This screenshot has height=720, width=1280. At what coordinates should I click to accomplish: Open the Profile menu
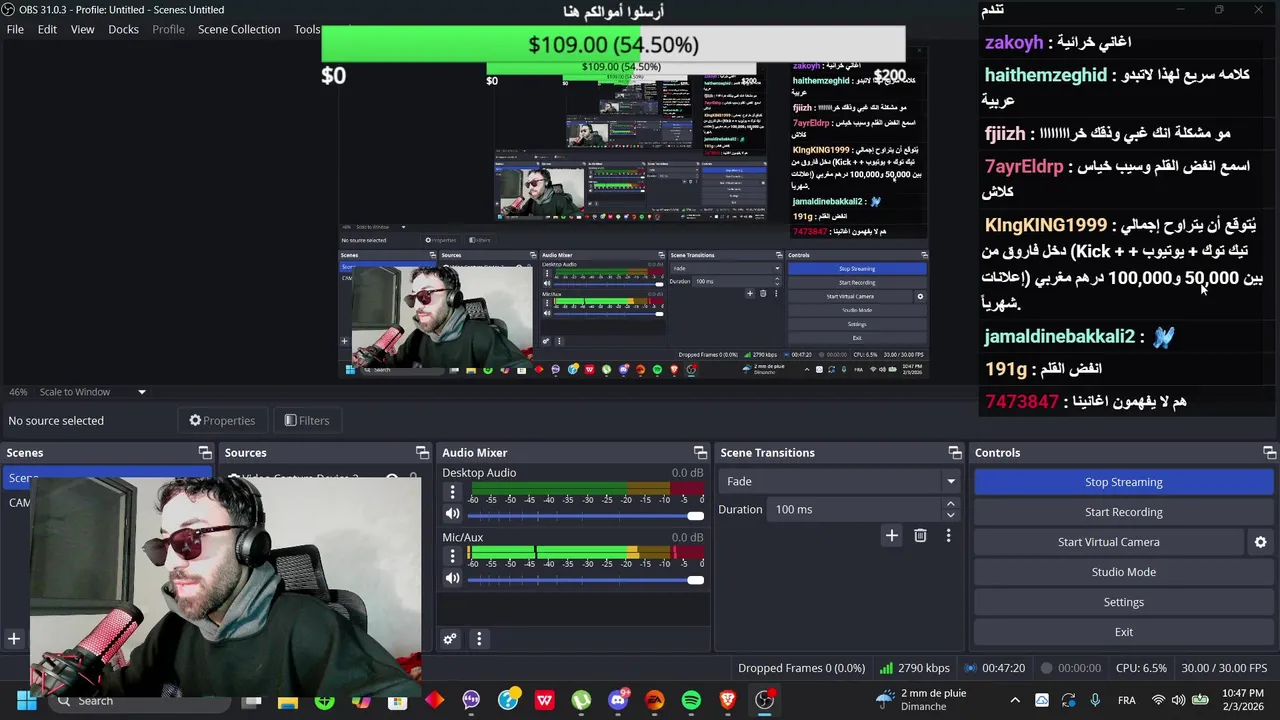168,29
